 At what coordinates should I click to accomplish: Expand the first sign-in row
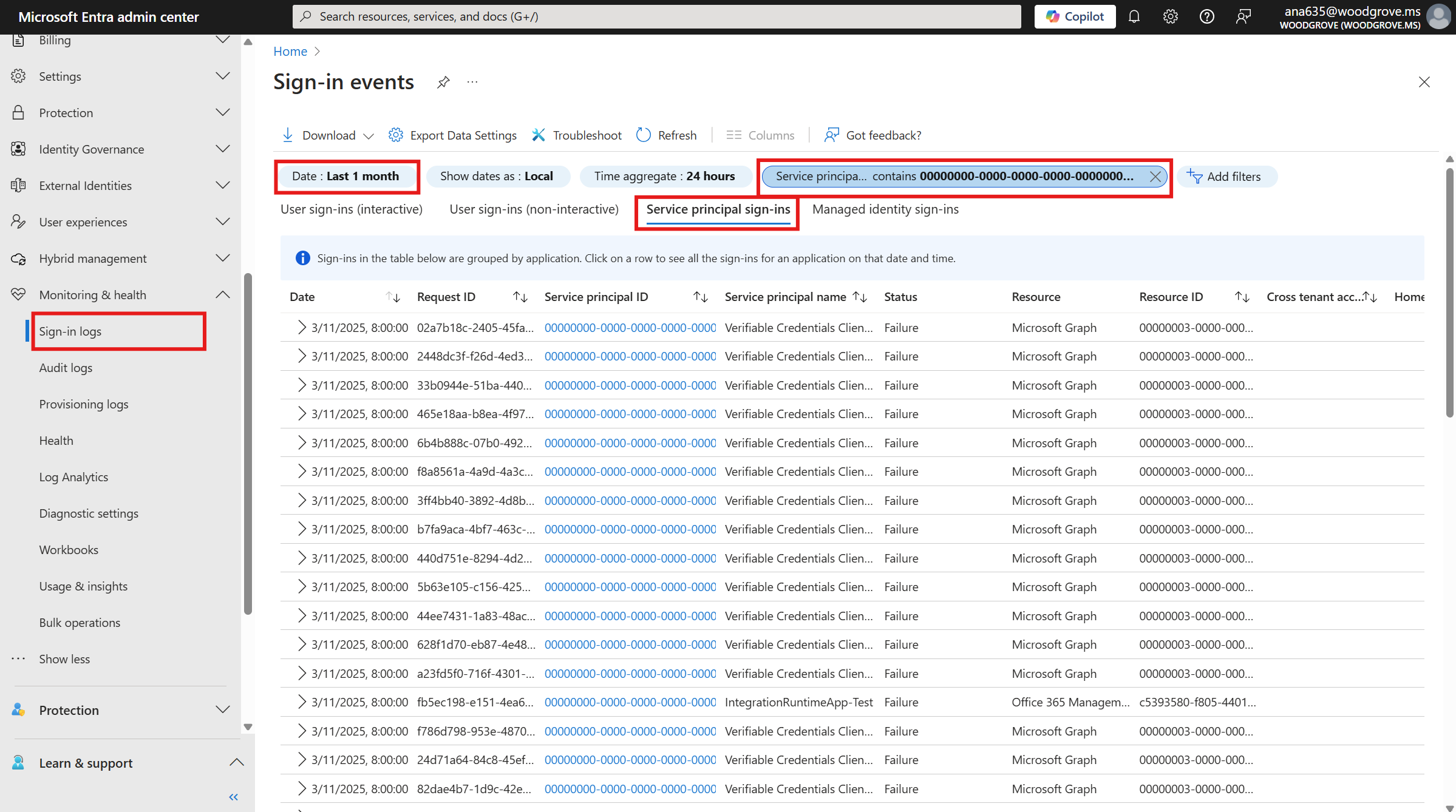point(301,327)
